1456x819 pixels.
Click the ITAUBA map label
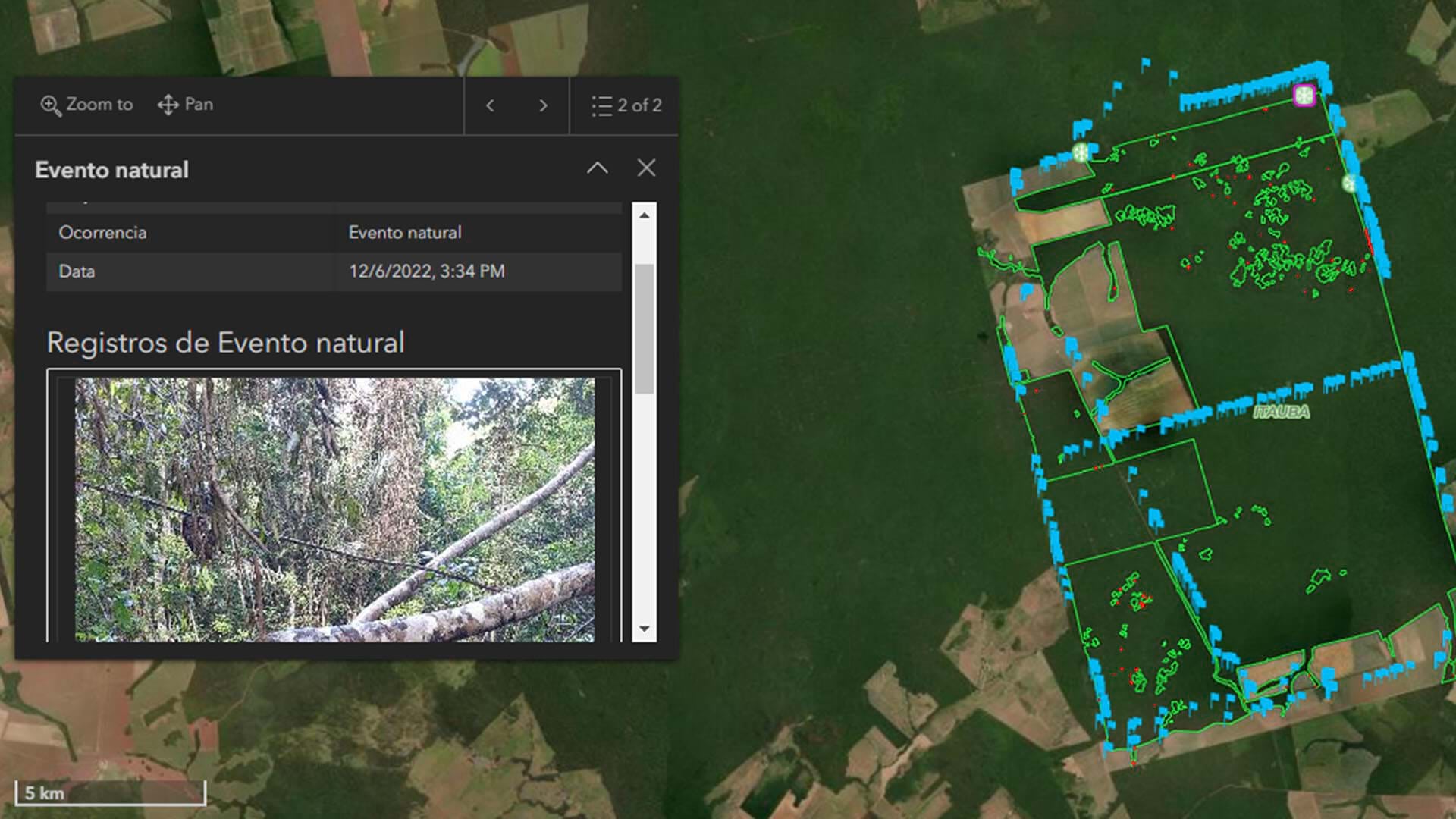tap(1281, 412)
